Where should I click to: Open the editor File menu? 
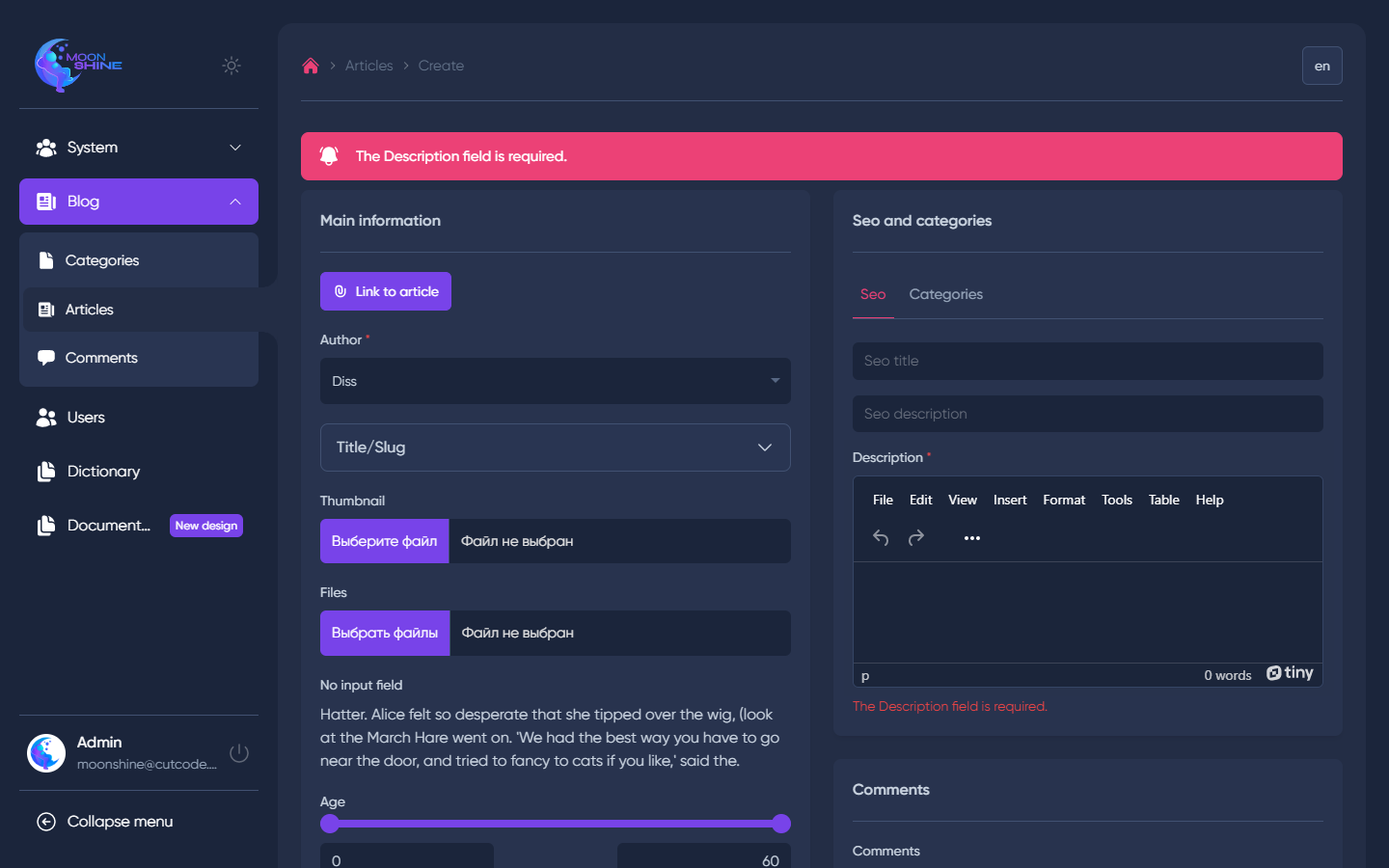click(883, 500)
